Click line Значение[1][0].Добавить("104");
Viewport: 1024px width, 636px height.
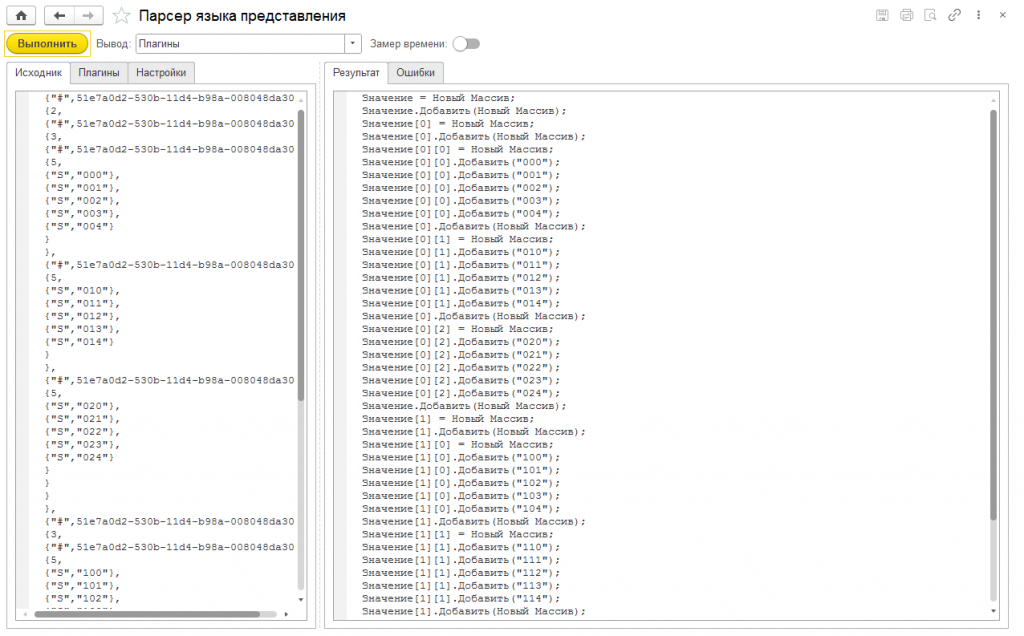[461, 509]
